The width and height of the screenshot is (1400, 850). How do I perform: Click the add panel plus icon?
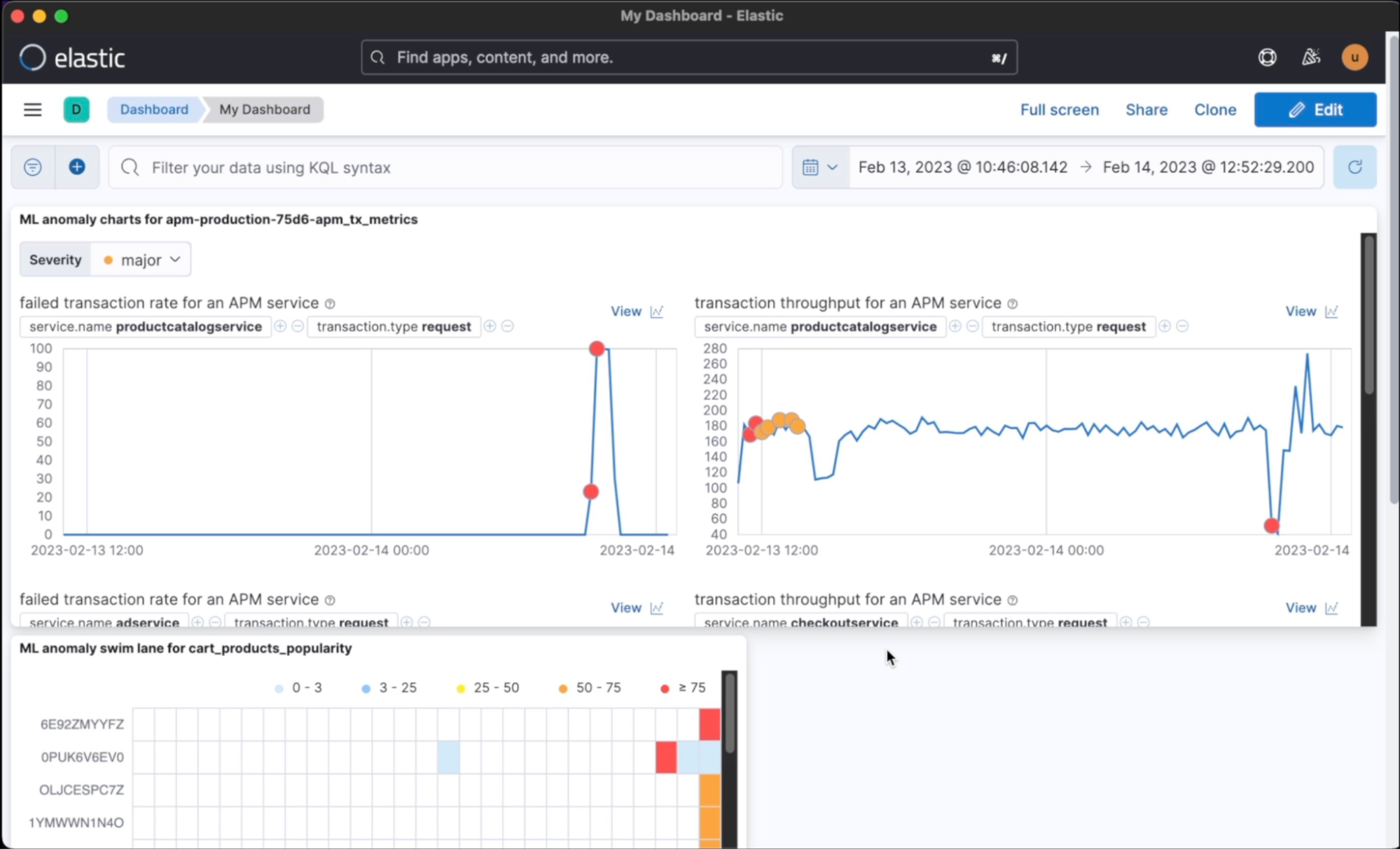77,167
